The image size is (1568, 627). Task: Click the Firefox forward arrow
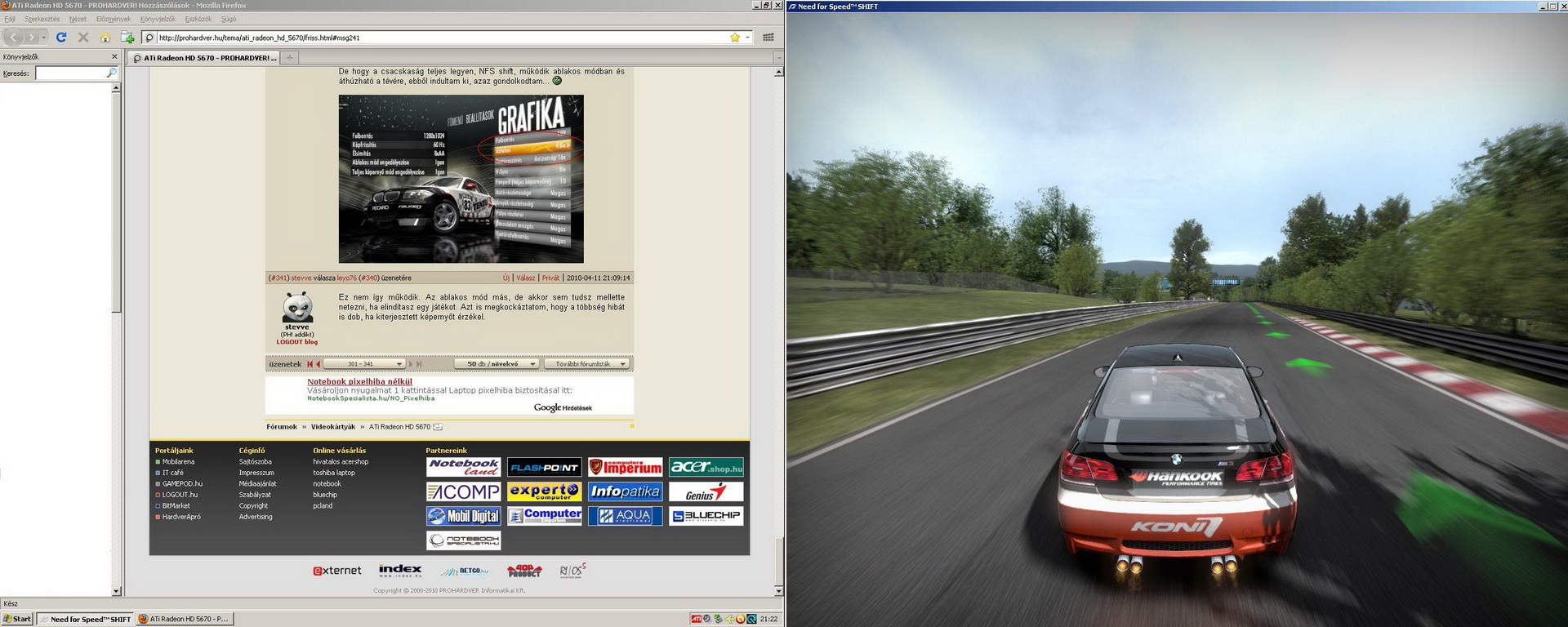coord(32,37)
